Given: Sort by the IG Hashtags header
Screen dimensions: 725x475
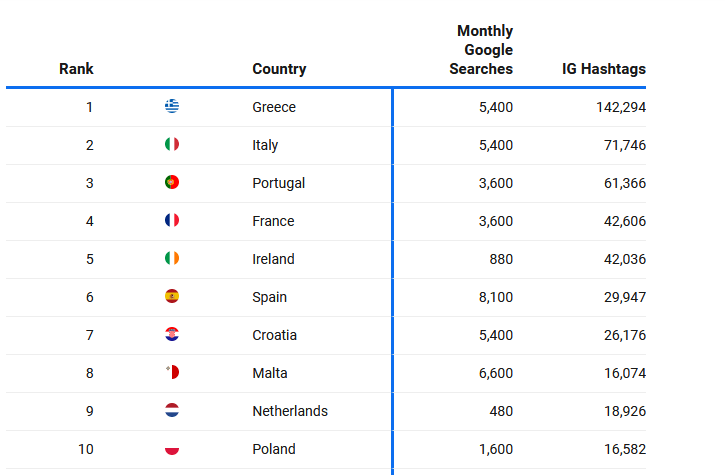Looking at the screenshot, I should pos(604,69).
